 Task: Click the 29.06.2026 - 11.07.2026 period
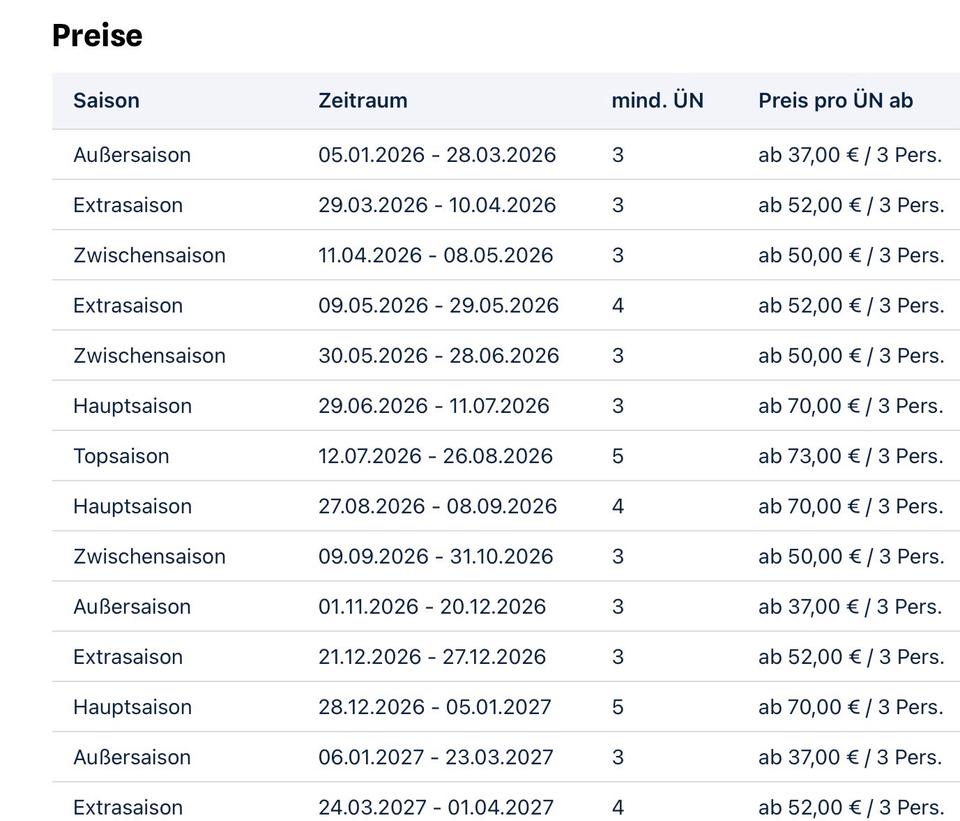click(433, 406)
